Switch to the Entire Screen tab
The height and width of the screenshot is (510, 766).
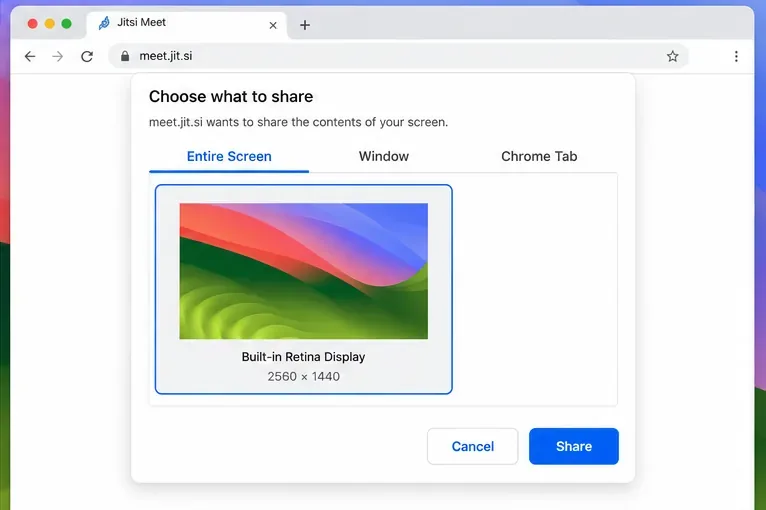pyautogui.click(x=229, y=156)
